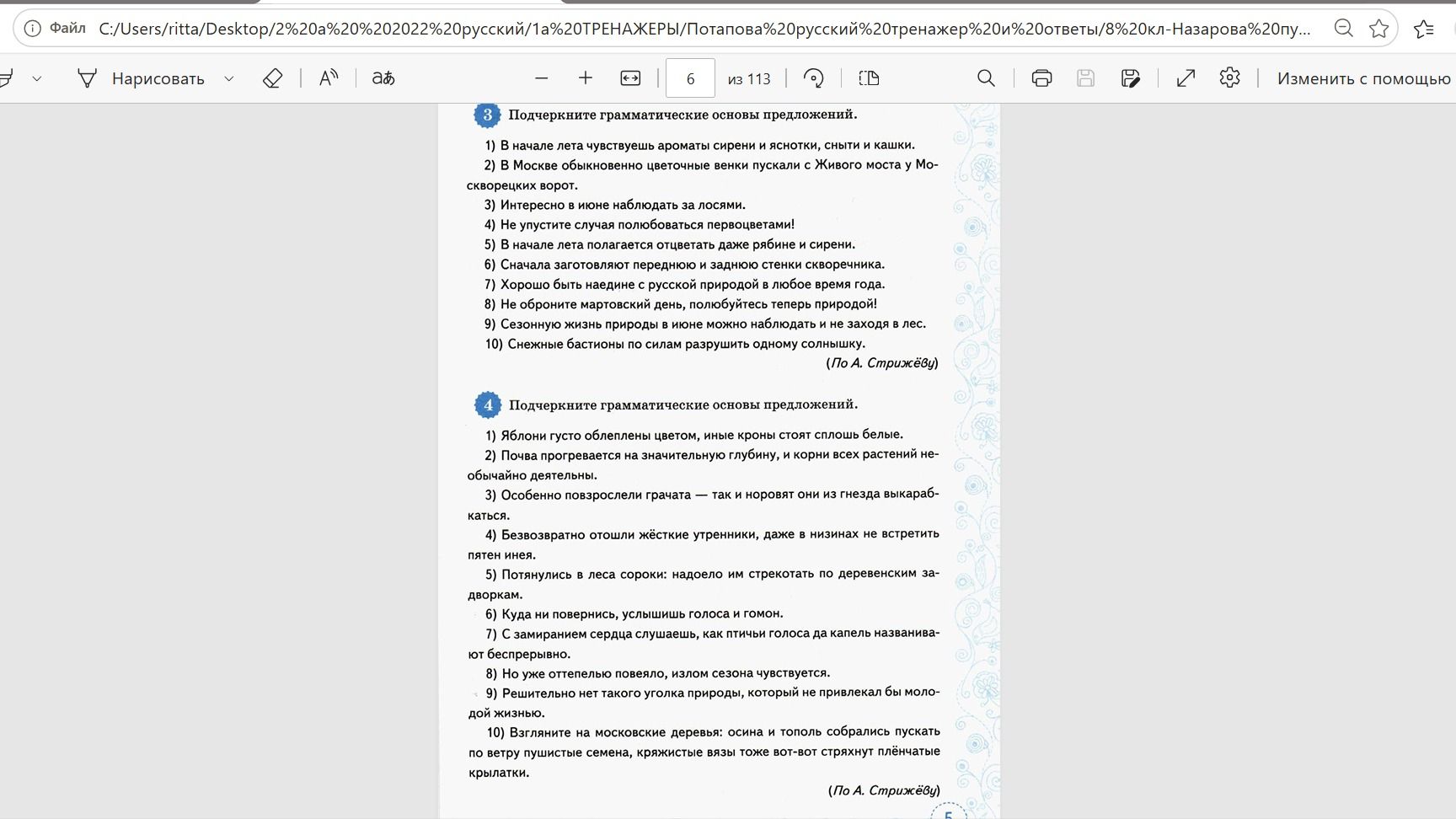Click sentence "В Москве обыкновенно цветочные венки пускали"
1456x819 pixels.
[703, 174]
